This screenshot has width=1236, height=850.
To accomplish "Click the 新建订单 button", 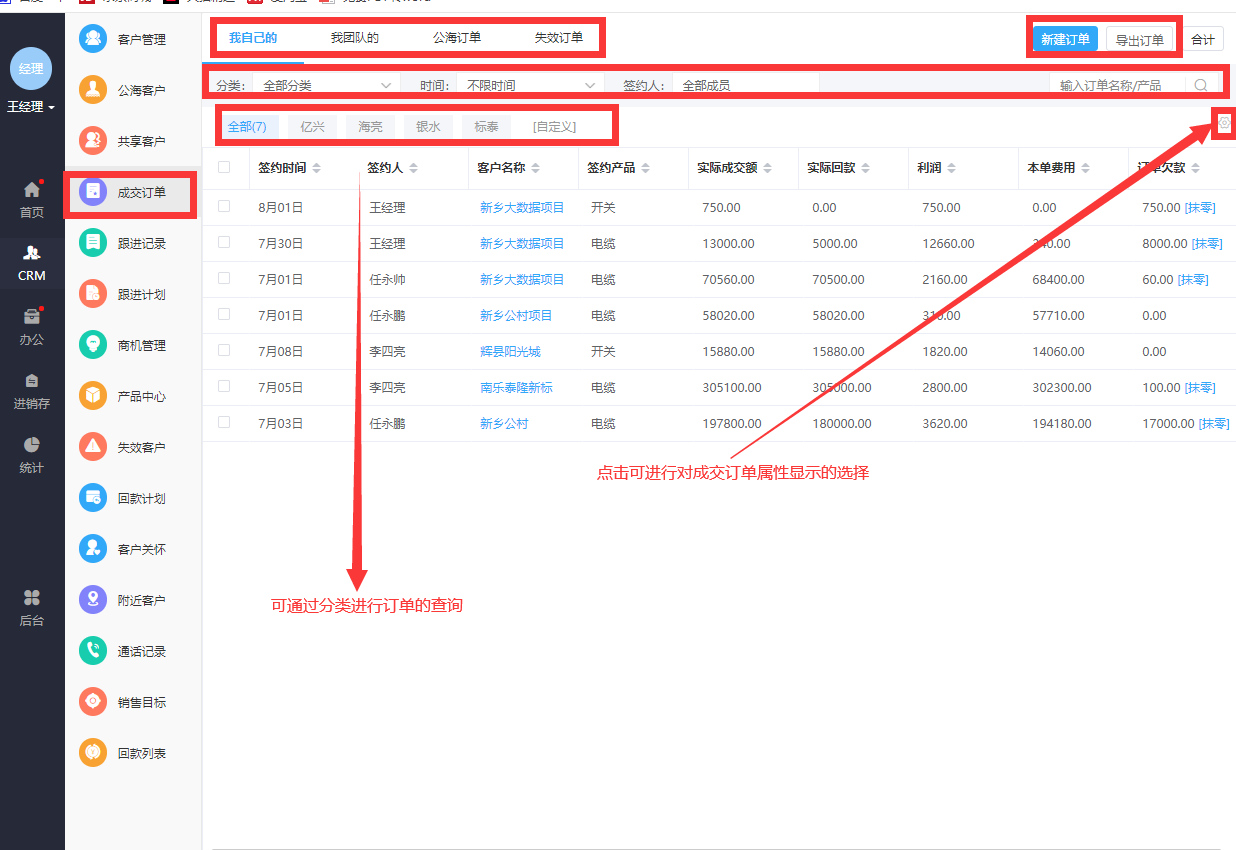I will tap(1065, 39).
